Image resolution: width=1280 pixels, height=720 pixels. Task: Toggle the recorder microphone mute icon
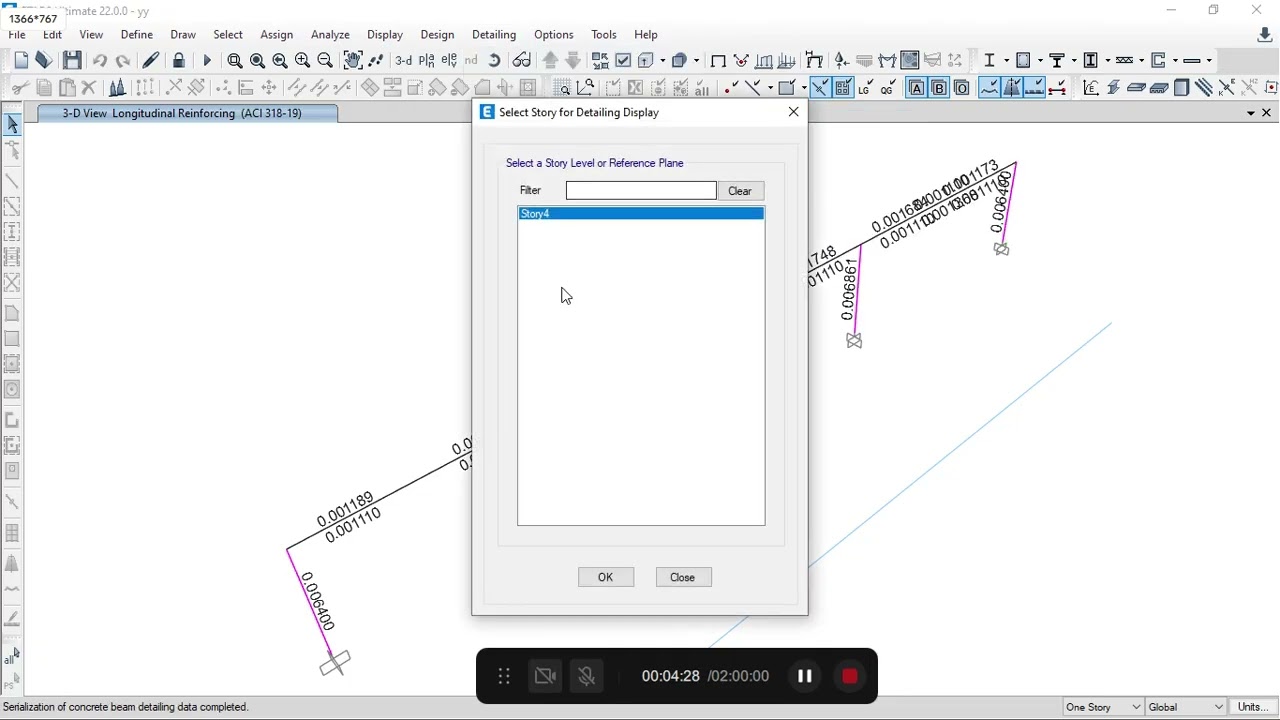click(587, 677)
